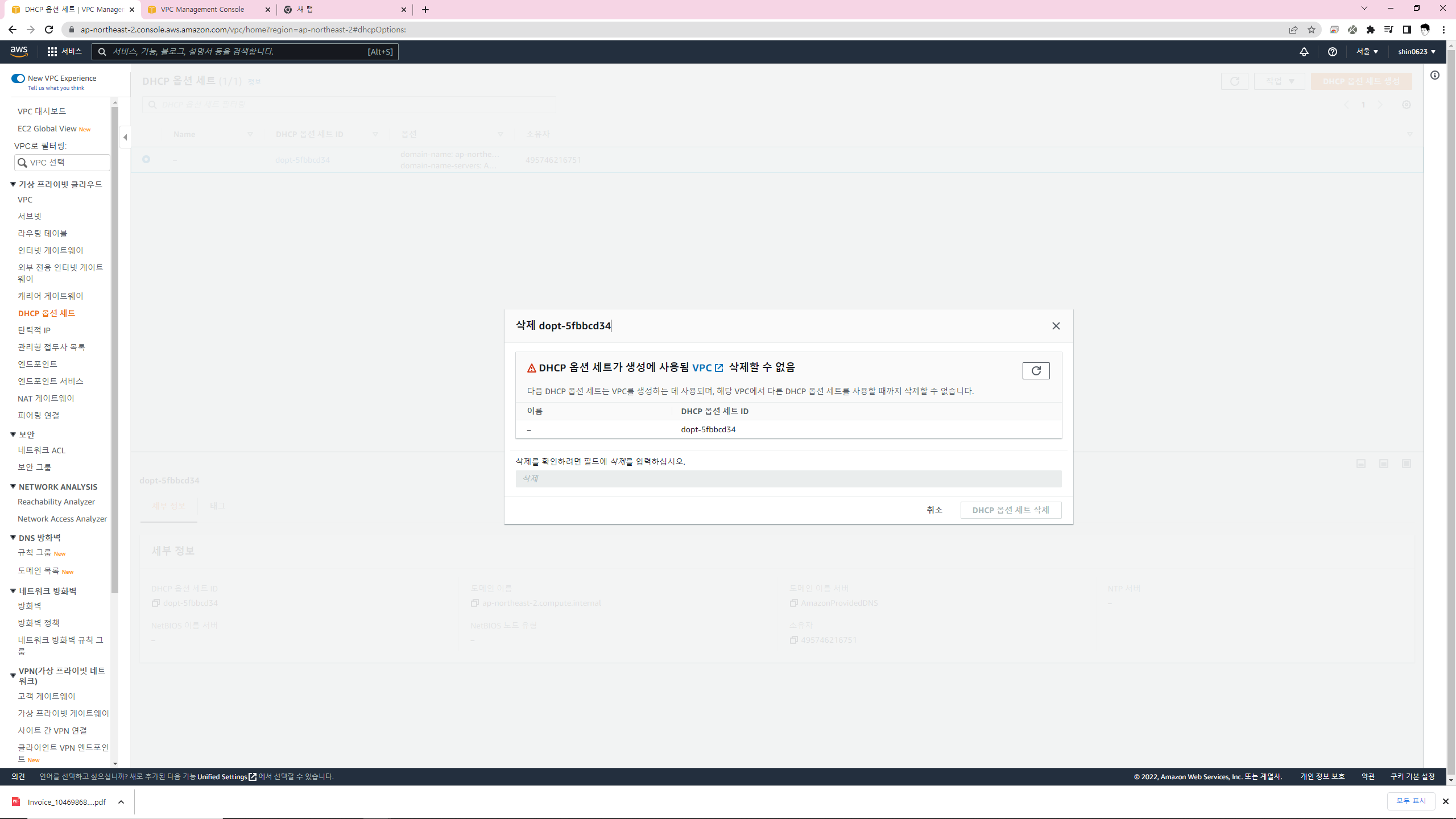Open the shin0623 account dropdown
The width and height of the screenshot is (1456, 819).
click(x=1416, y=51)
